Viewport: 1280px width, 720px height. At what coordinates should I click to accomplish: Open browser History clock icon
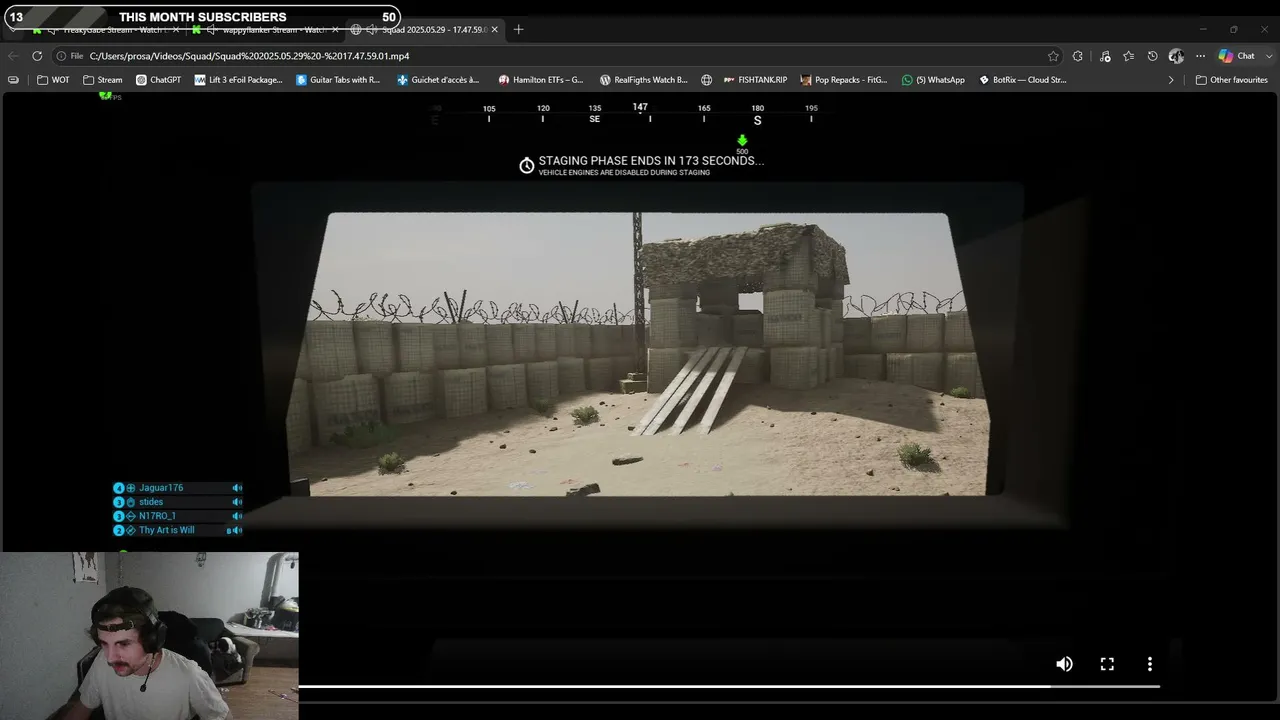click(1152, 56)
